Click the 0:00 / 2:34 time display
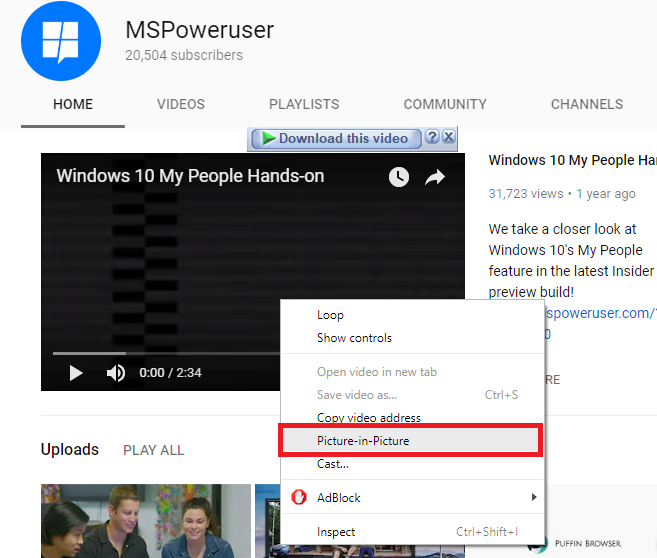 point(171,373)
